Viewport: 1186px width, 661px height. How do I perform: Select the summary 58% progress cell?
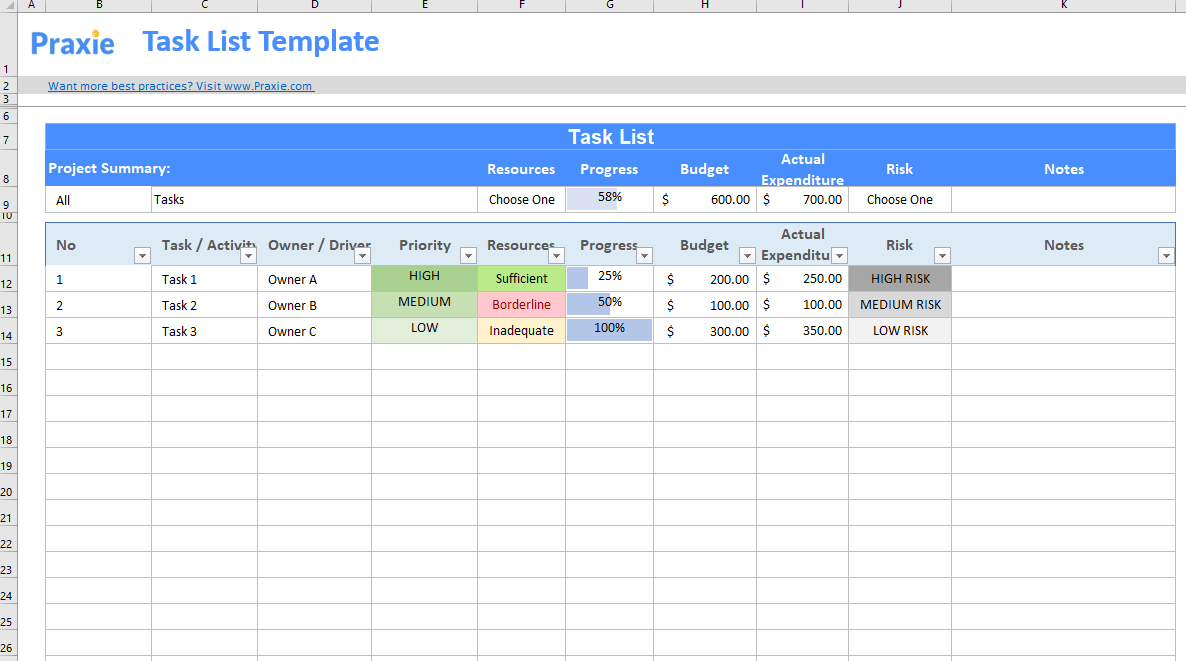pyautogui.click(x=610, y=199)
